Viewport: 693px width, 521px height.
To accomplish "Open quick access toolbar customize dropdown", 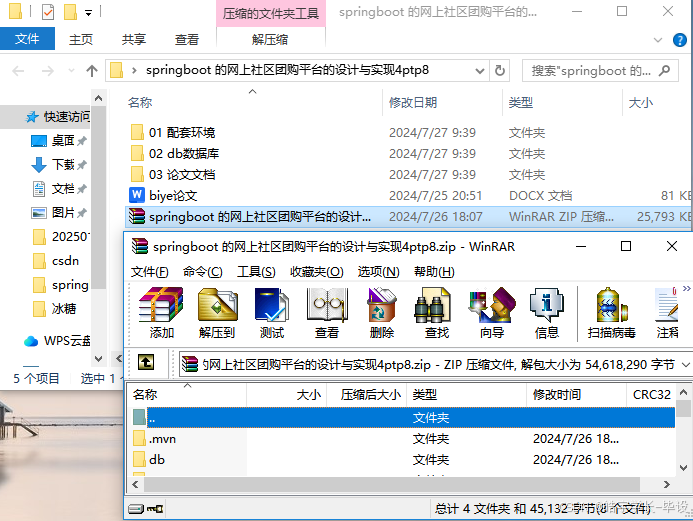I will coord(88,13).
